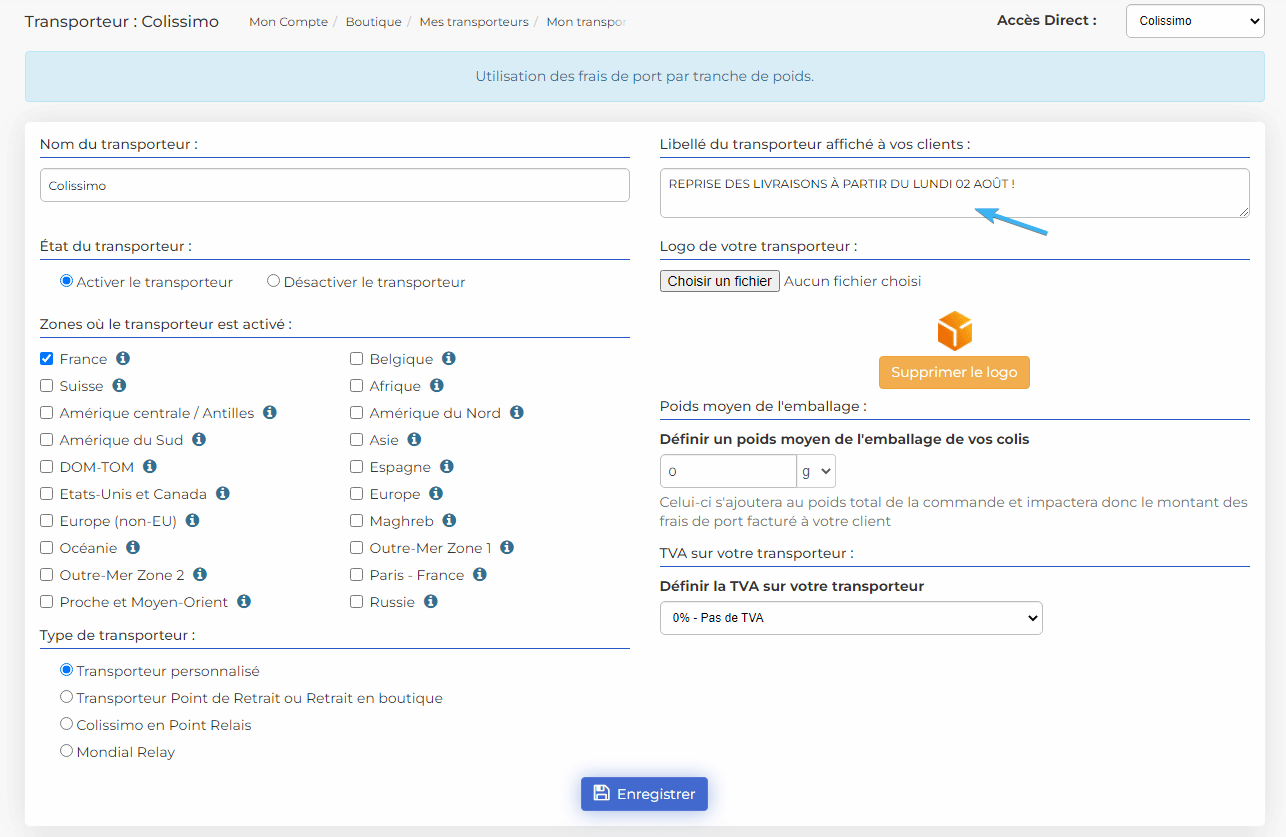
Task: Open info icon for Europe (non-EU)
Action: coord(193,520)
